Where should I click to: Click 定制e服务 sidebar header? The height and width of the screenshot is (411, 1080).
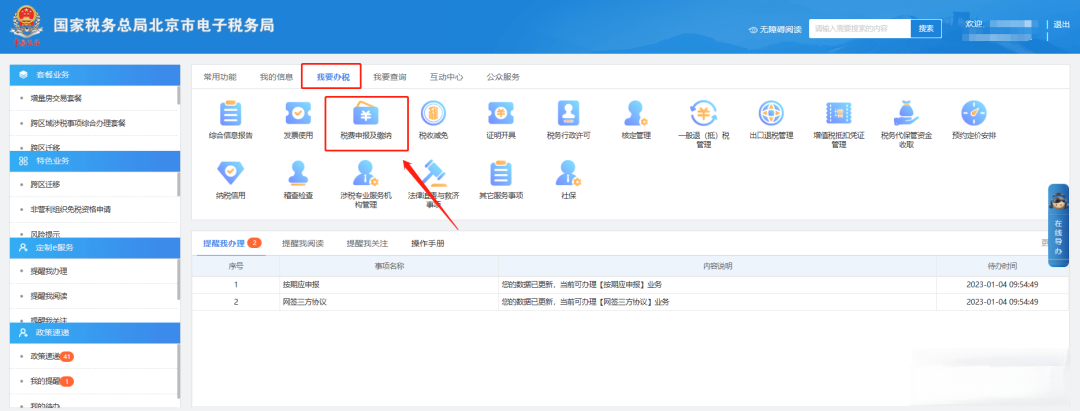95,247
